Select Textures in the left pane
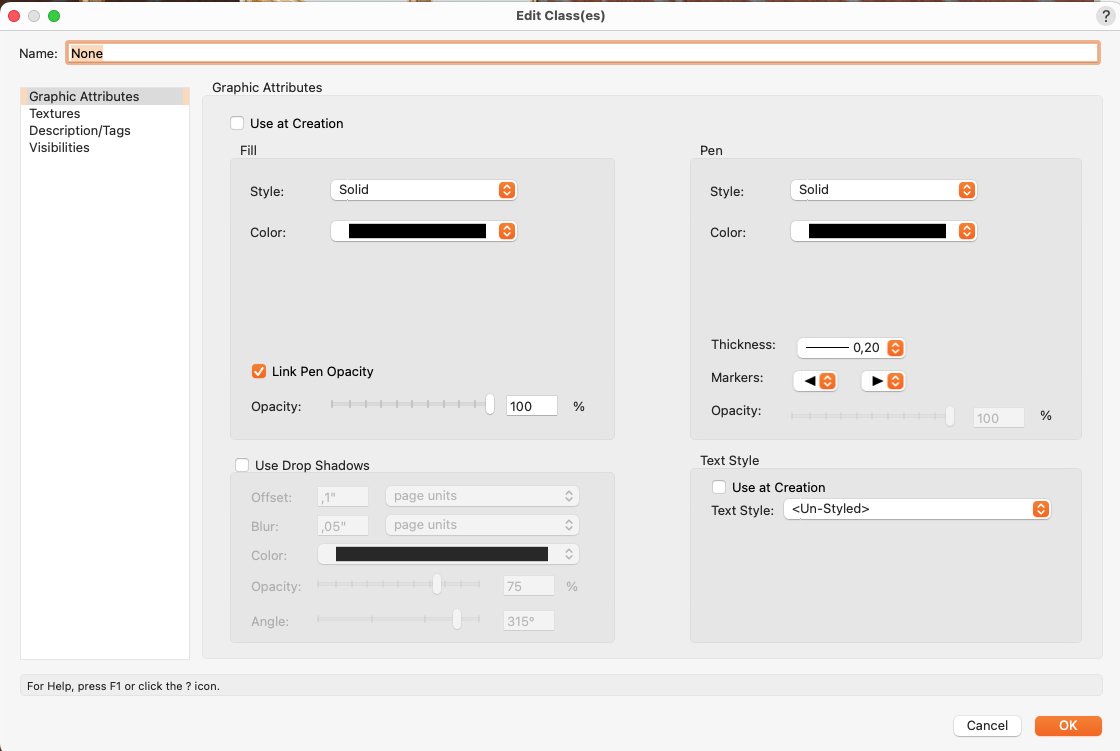Image resolution: width=1120 pixels, height=751 pixels. [x=55, y=114]
